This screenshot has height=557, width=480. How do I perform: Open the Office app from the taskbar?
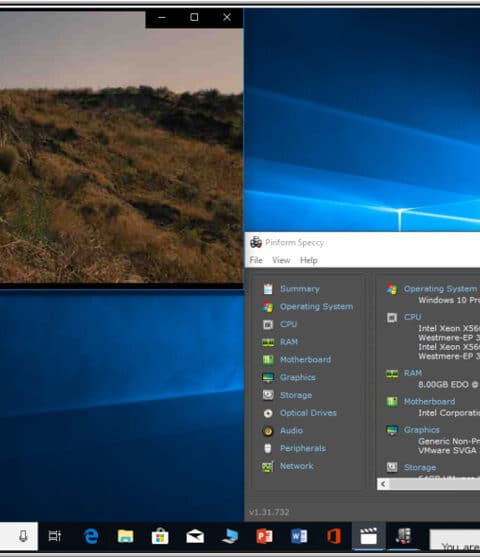[334, 536]
